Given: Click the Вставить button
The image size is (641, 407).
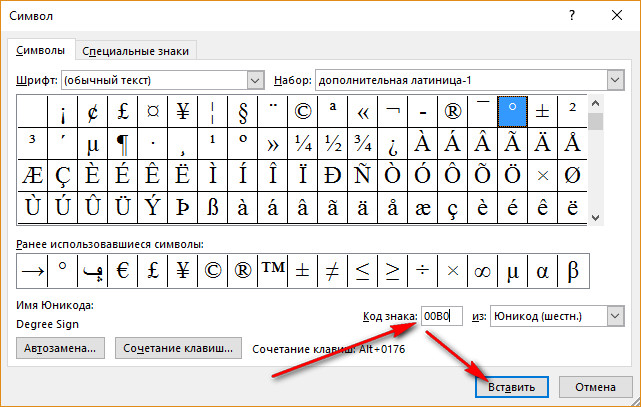Looking at the screenshot, I should (x=510, y=386).
